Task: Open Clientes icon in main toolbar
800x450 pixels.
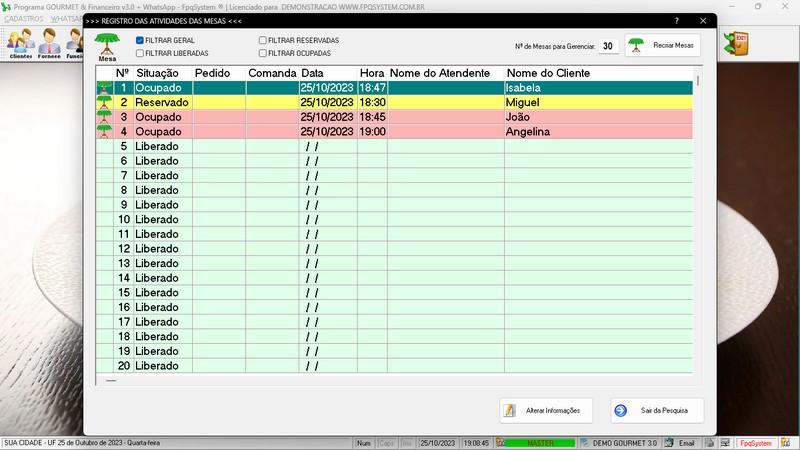Action: [21, 43]
